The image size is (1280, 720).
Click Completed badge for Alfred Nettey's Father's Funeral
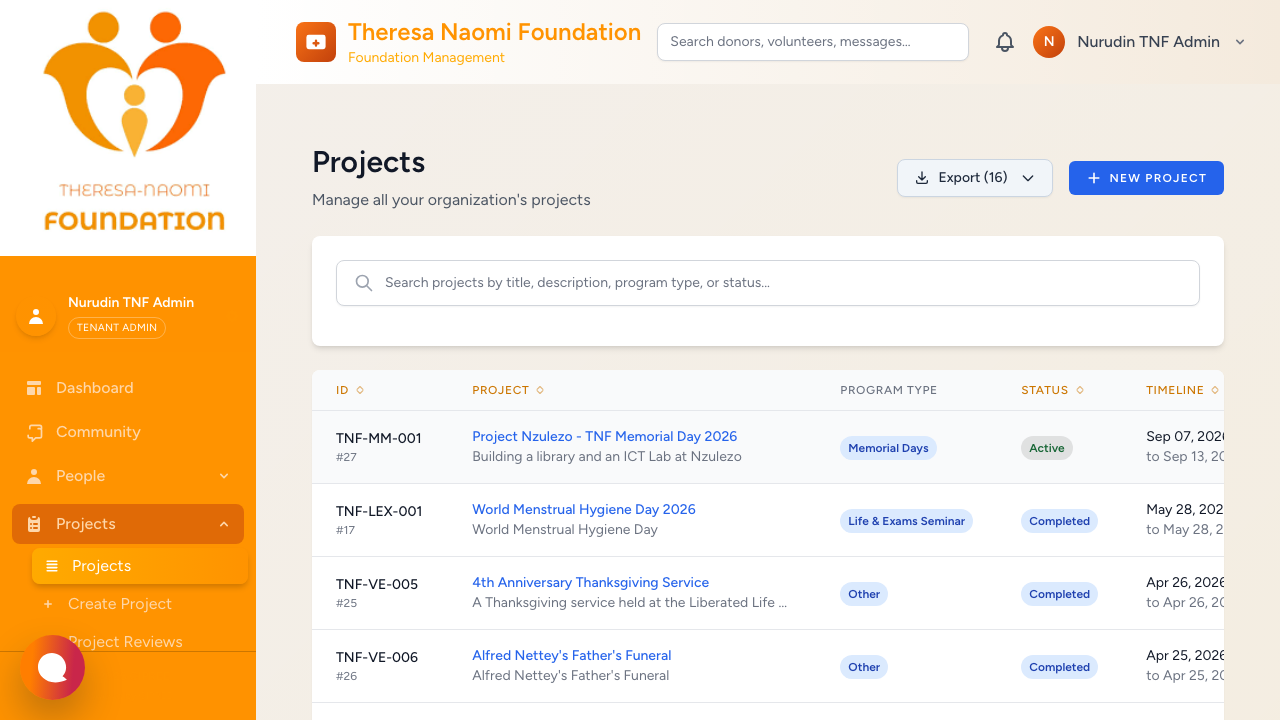[x=1059, y=667]
